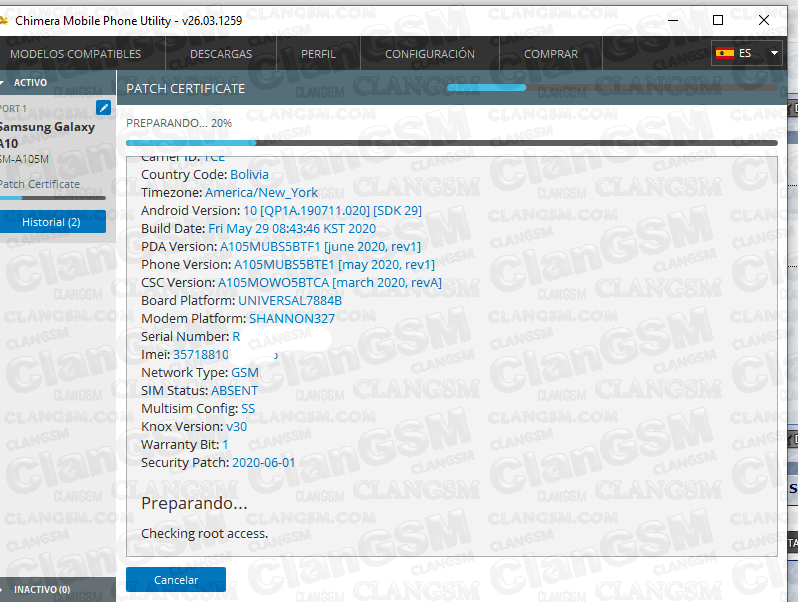The width and height of the screenshot is (798, 602).
Task: Select the Samsung Galaxy A10 device entry
Action: (x=47, y=135)
